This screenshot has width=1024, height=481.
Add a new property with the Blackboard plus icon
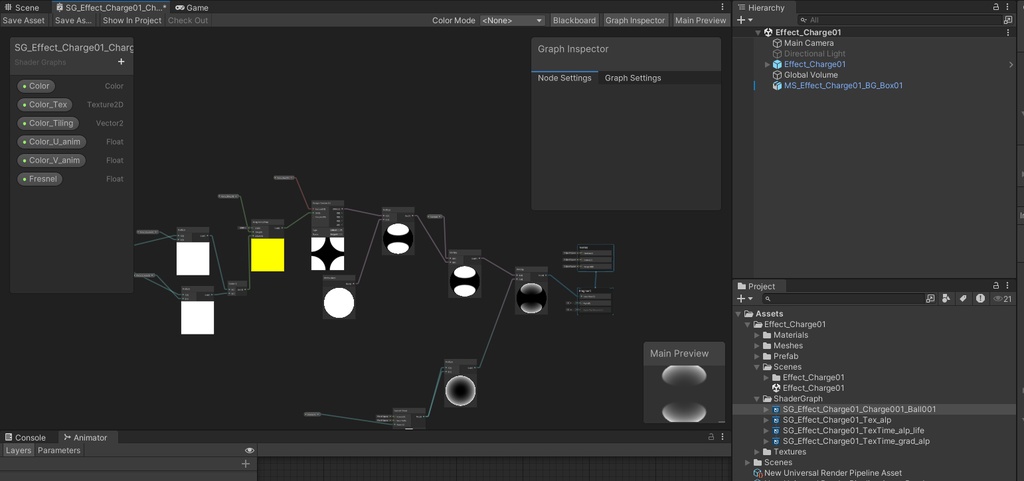(x=121, y=62)
